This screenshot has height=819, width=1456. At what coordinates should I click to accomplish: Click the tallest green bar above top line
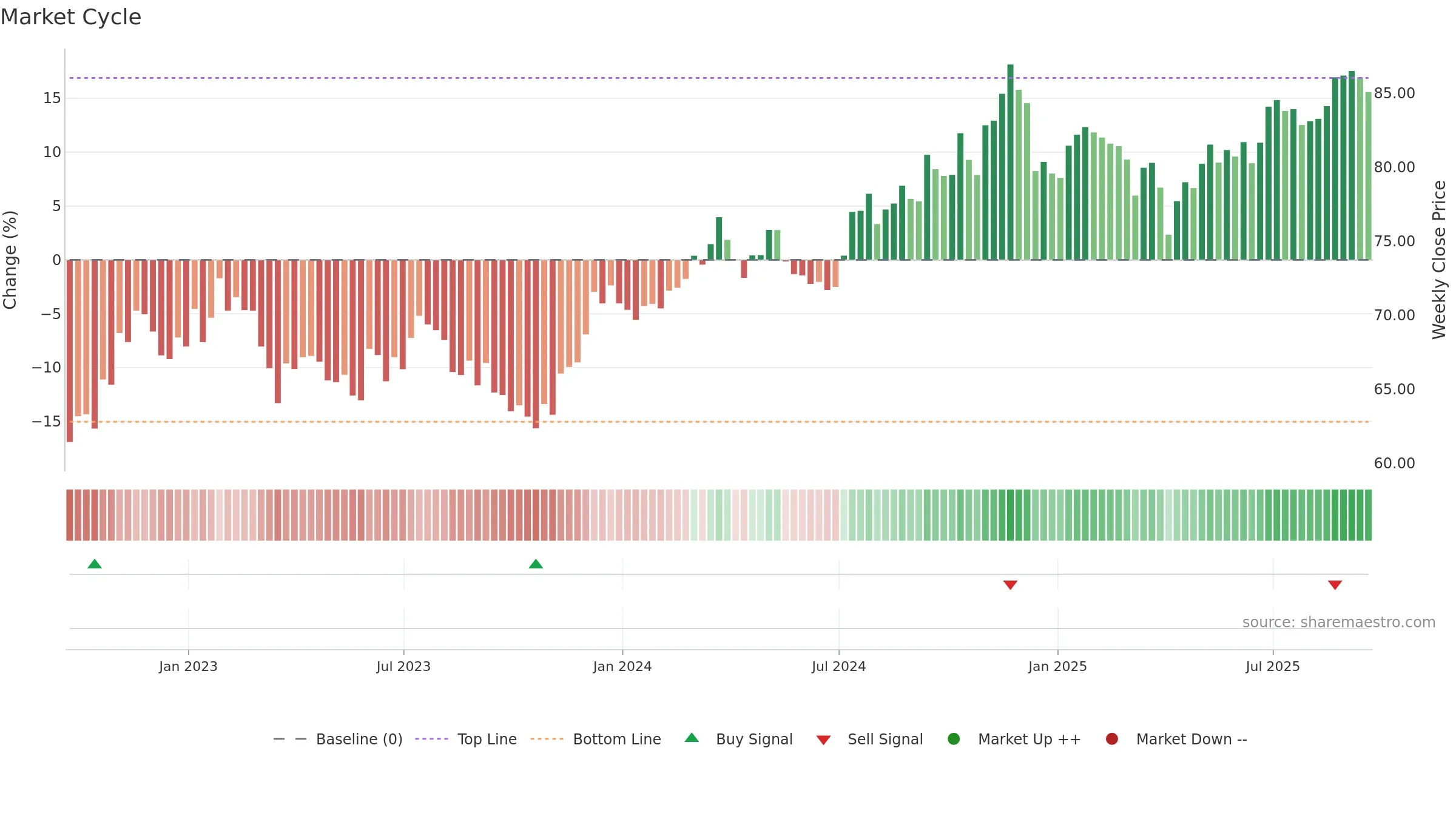point(1010,162)
